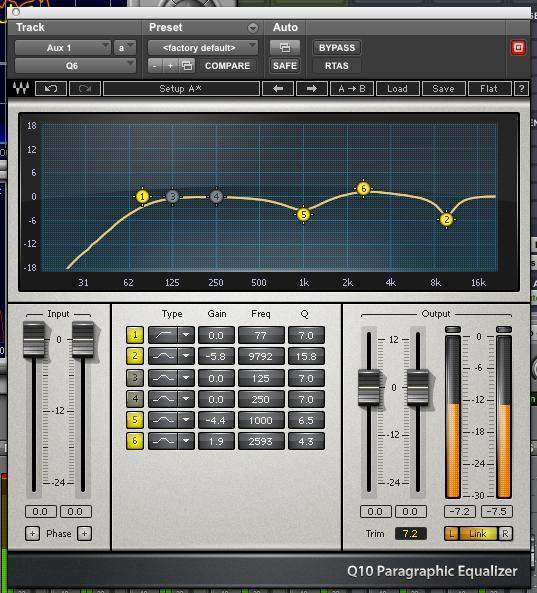Open the Aux 1 track selector dropdown
The width and height of the screenshot is (537, 593).
[63, 48]
